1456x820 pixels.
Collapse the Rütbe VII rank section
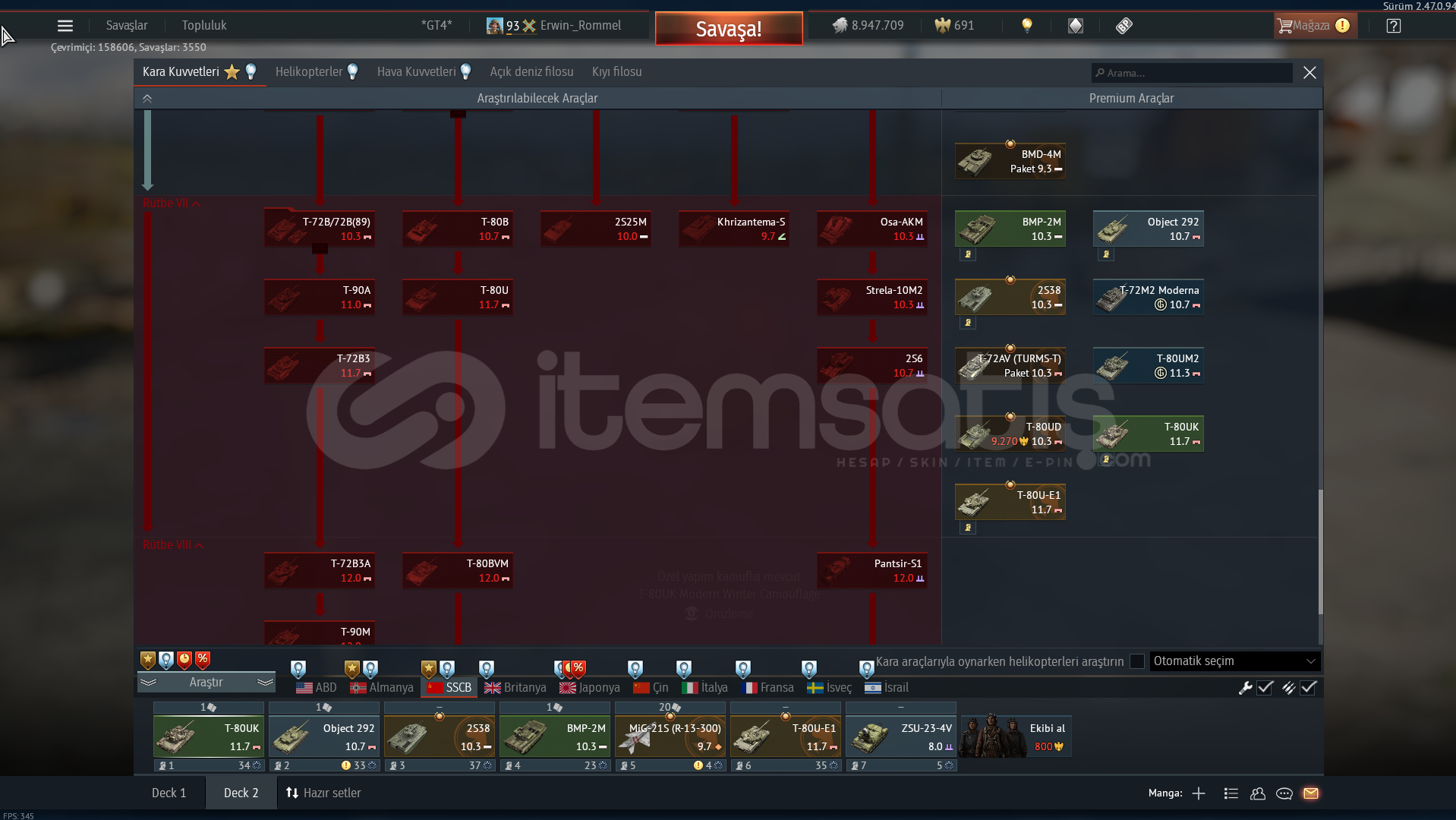click(172, 203)
